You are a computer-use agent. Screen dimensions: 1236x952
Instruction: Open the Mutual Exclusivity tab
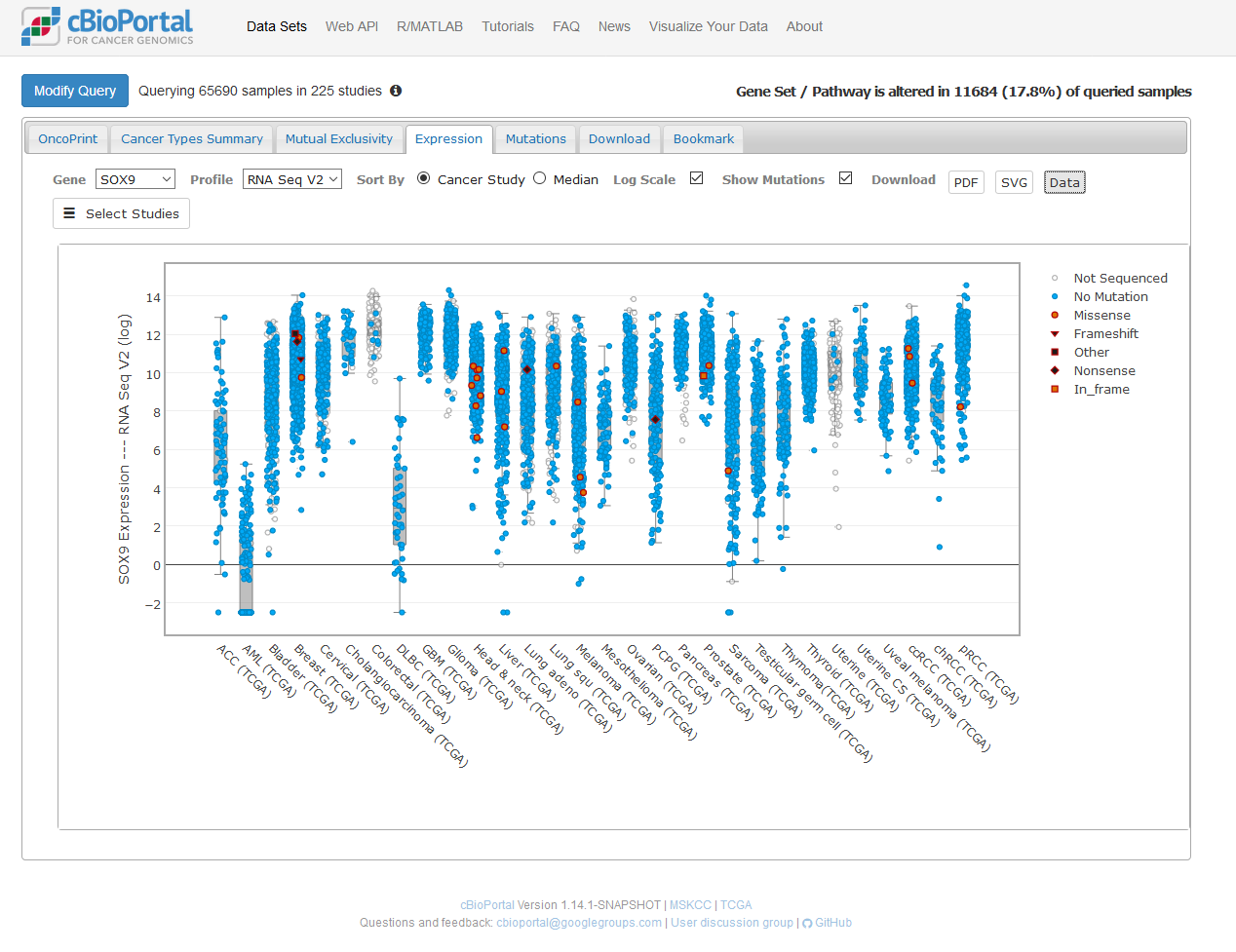pyautogui.click(x=339, y=139)
